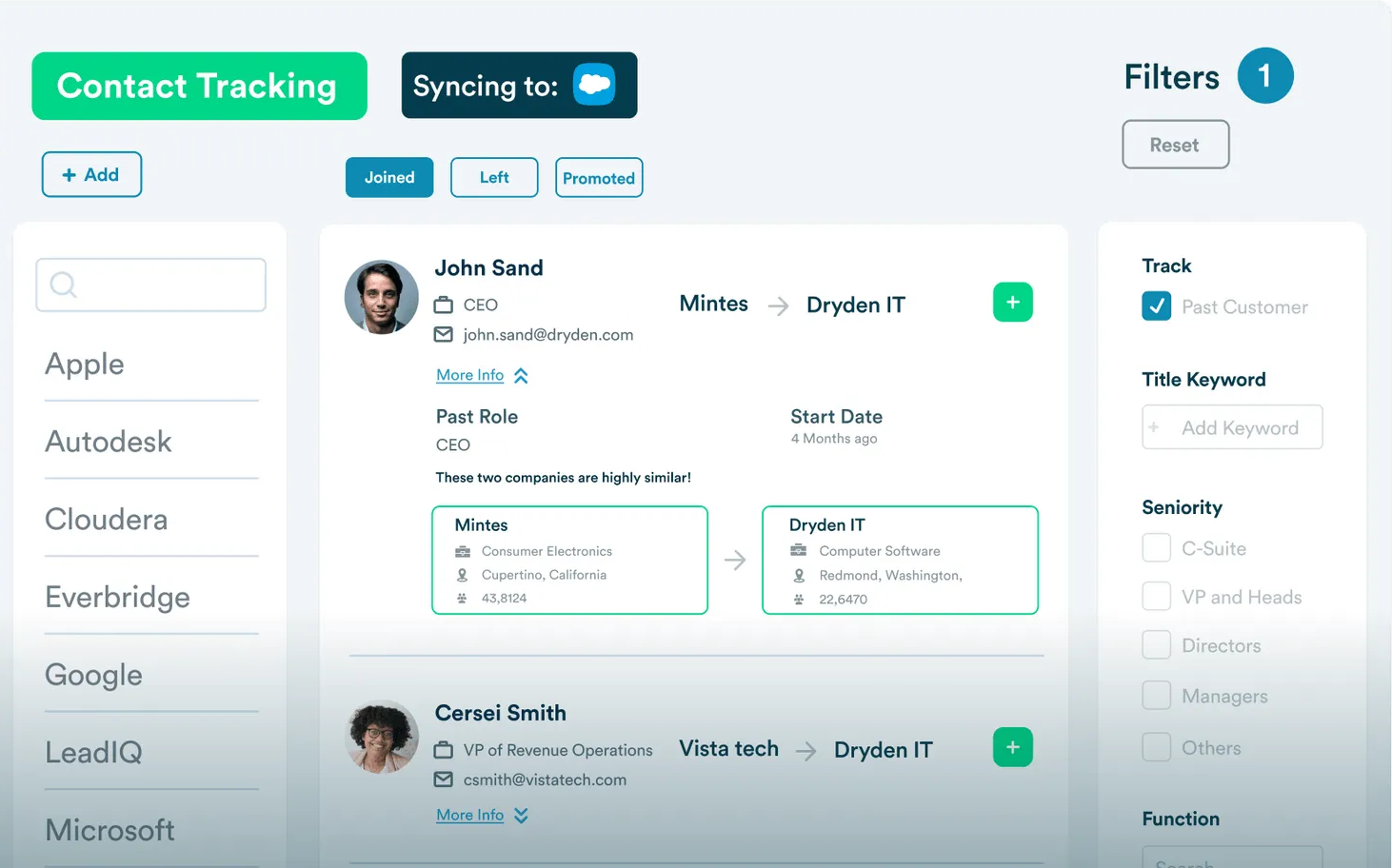Open John Sand's profile photo

[382, 297]
